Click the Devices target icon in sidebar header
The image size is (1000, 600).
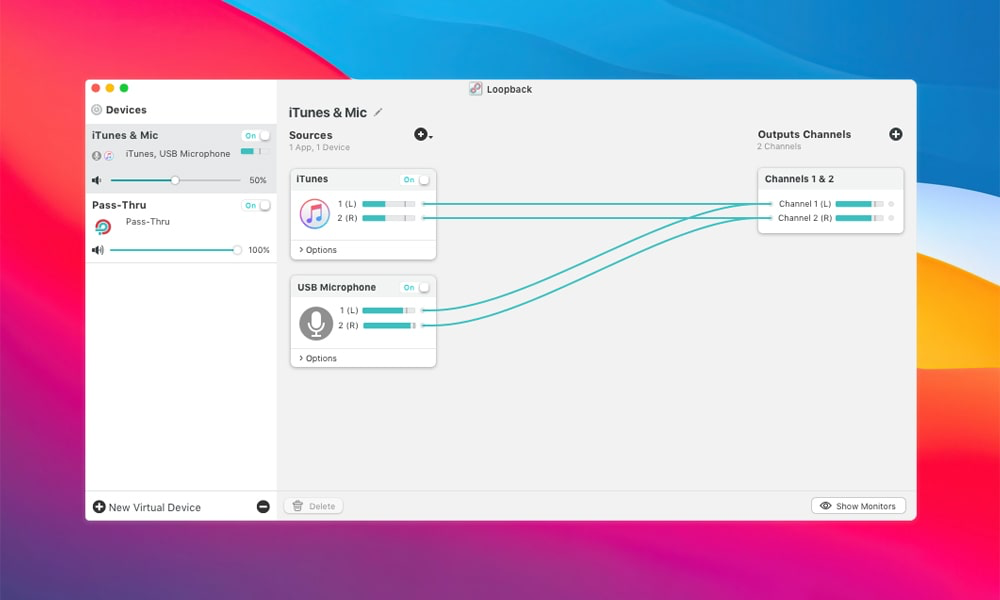(x=96, y=109)
